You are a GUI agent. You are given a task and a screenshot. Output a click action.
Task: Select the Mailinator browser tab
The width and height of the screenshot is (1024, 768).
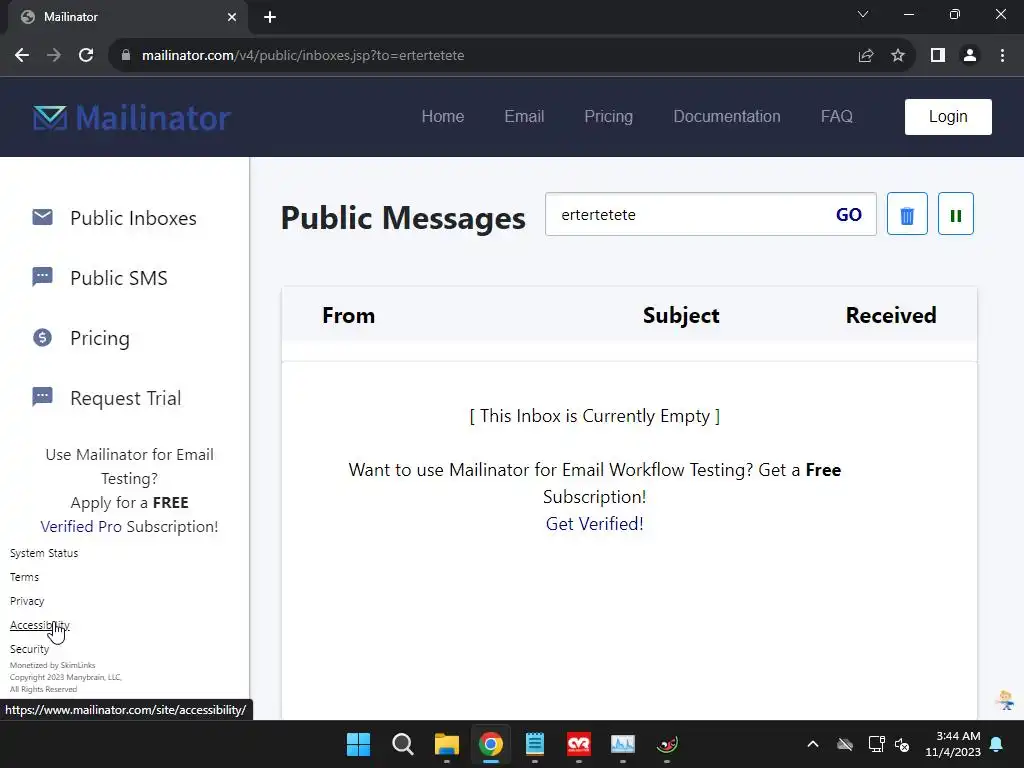(x=127, y=17)
